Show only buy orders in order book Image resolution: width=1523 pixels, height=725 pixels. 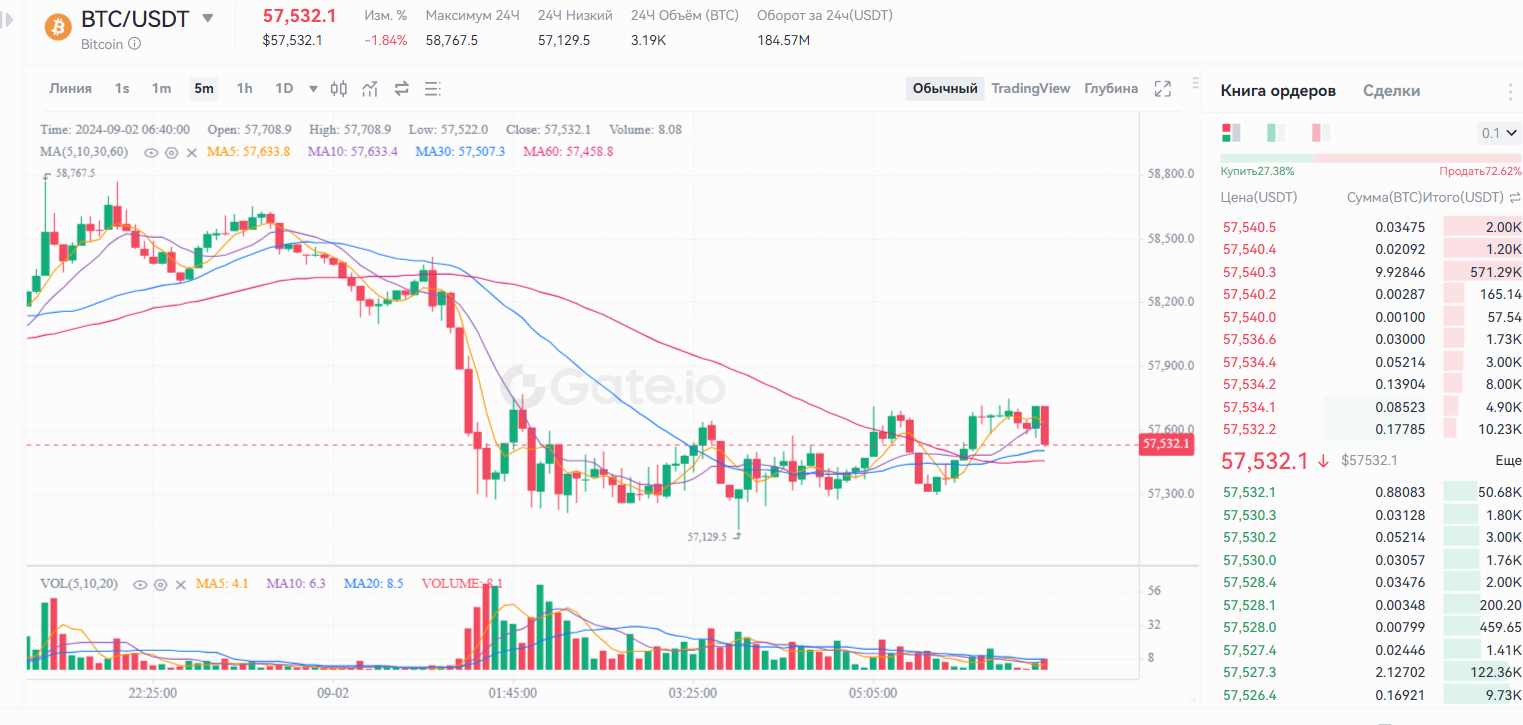1276,133
